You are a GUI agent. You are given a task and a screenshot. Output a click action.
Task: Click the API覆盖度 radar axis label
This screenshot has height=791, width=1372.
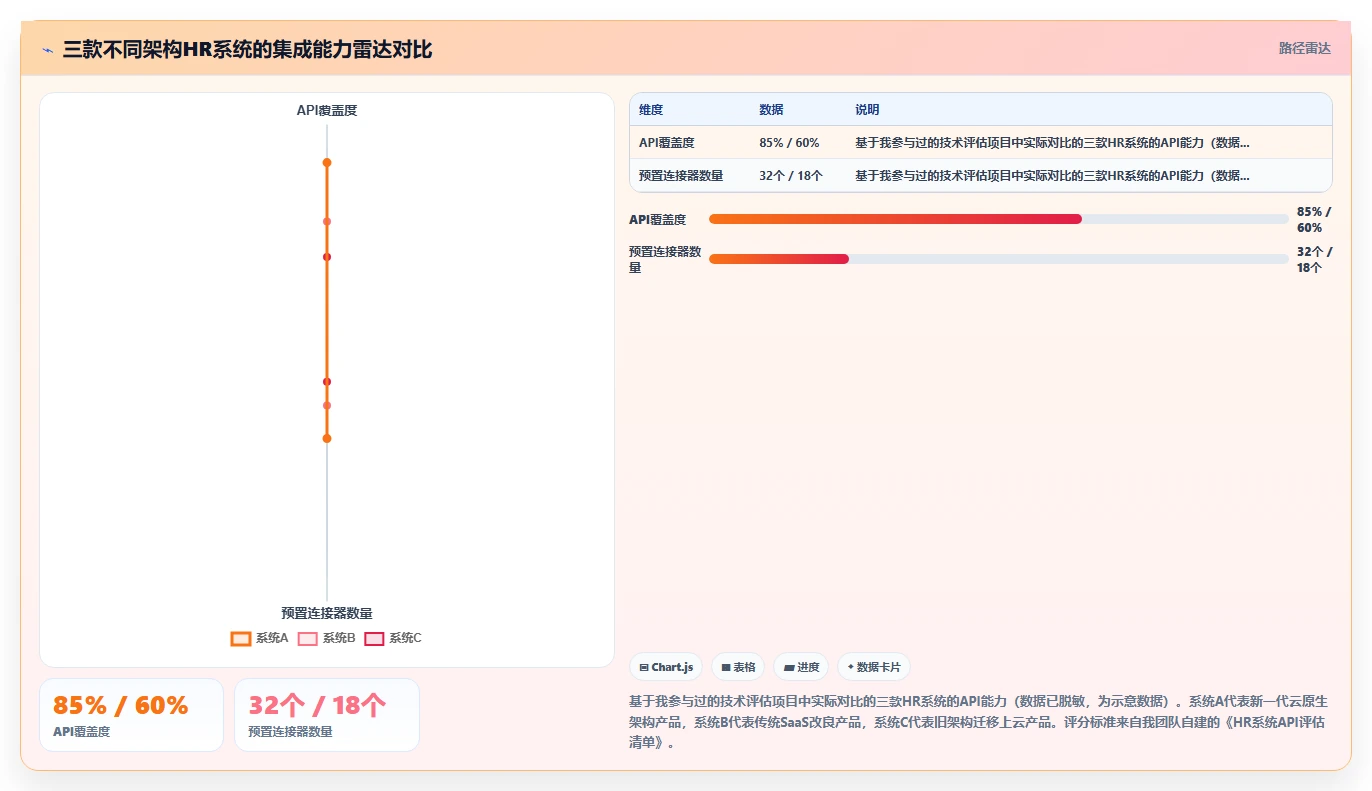(x=327, y=110)
